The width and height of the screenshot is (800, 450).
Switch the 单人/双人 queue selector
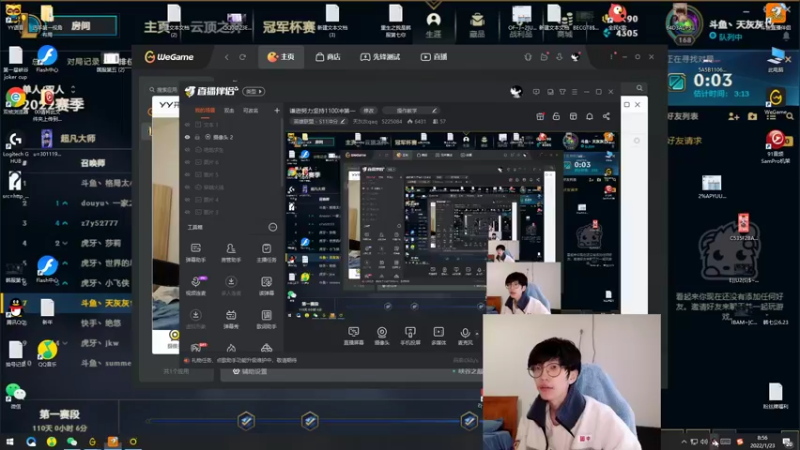click(x=49, y=89)
